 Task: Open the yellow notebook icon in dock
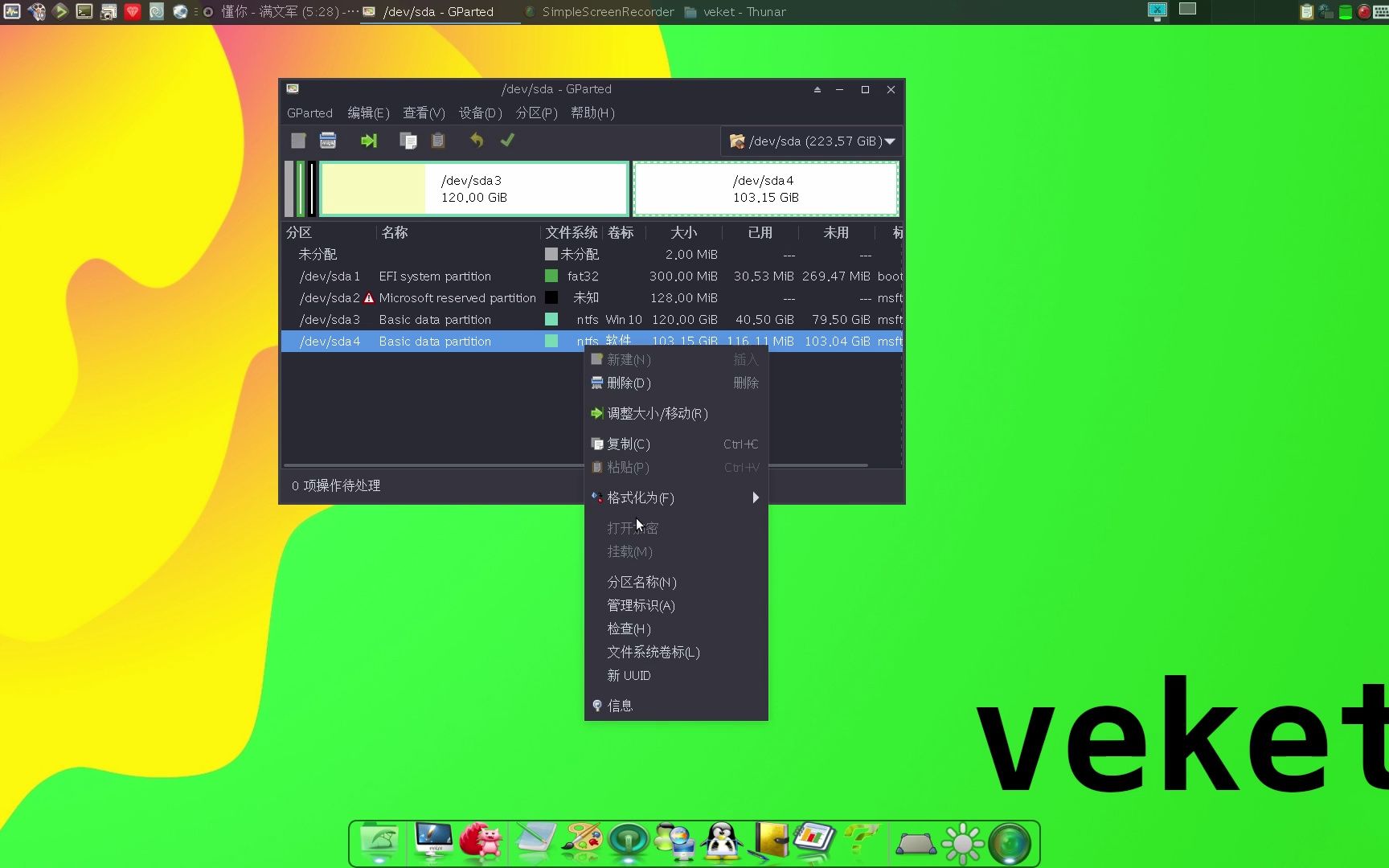(x=770, y=841)
